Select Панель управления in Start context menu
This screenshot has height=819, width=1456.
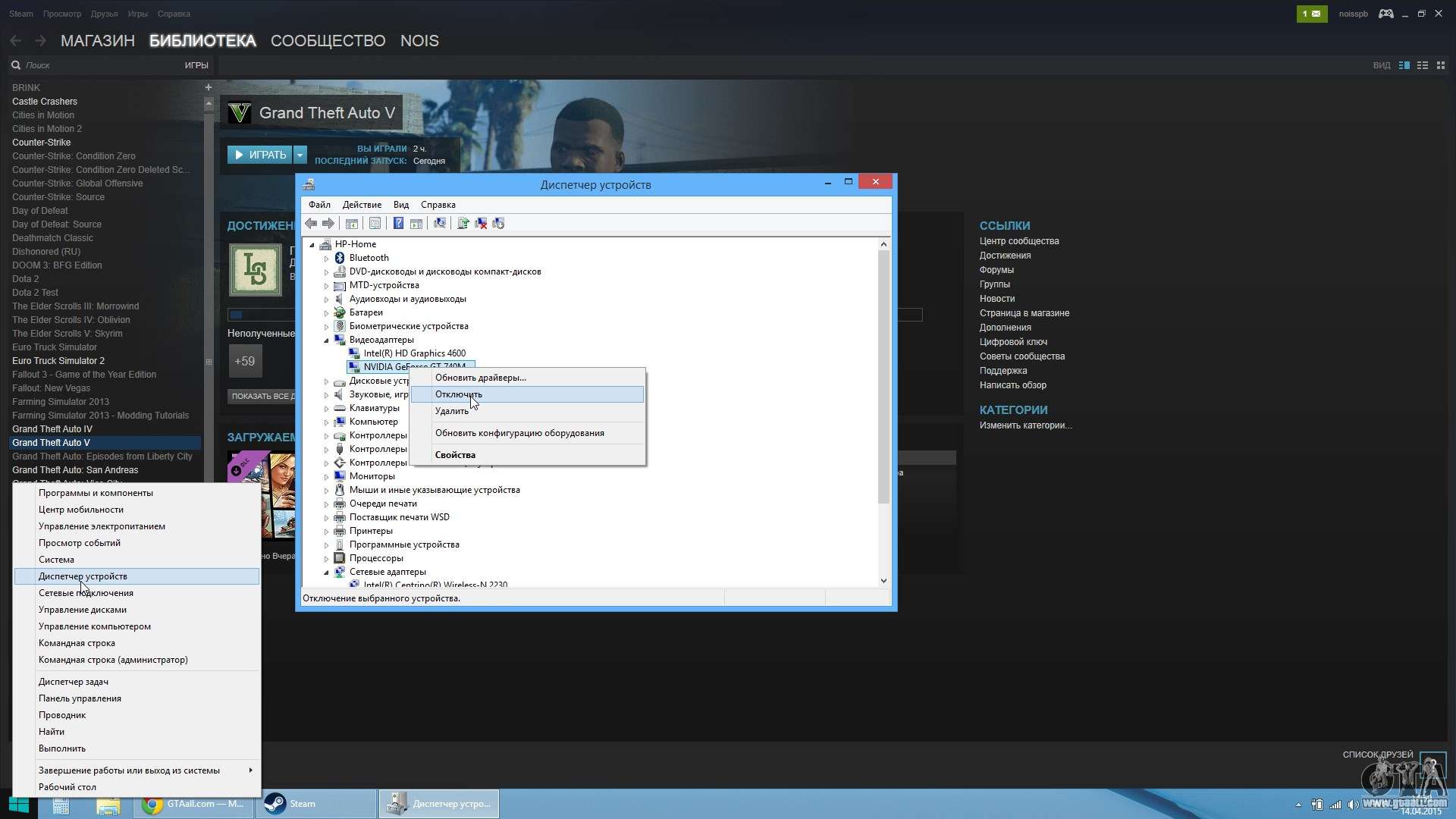[x=136, y=698]
